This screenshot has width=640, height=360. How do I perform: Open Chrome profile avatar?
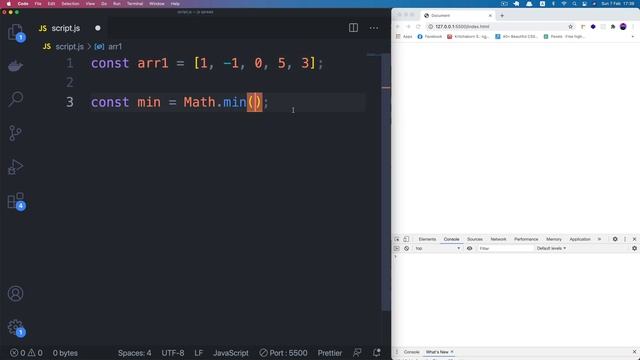point(623,27)
